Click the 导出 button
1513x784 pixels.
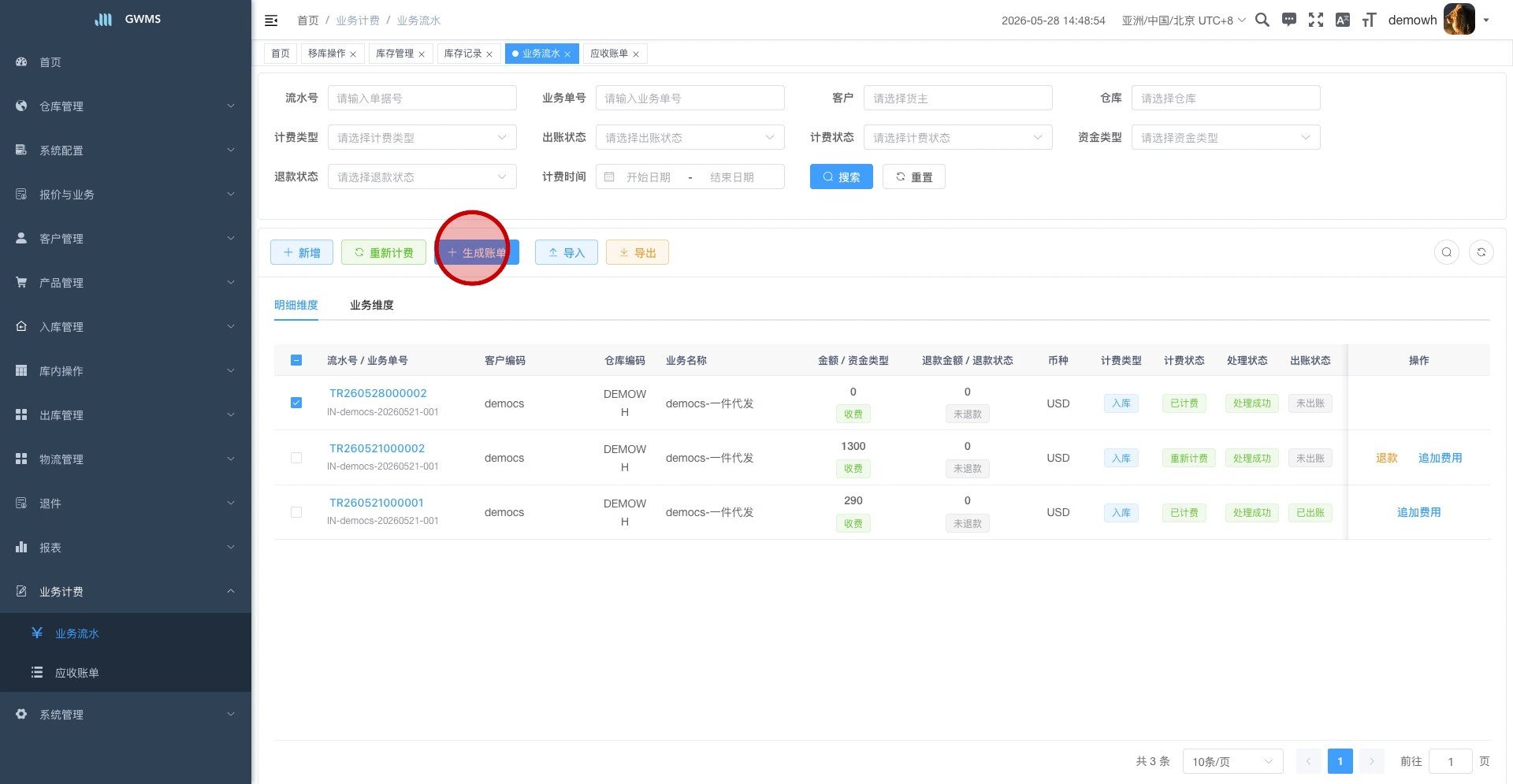[638, 252]
